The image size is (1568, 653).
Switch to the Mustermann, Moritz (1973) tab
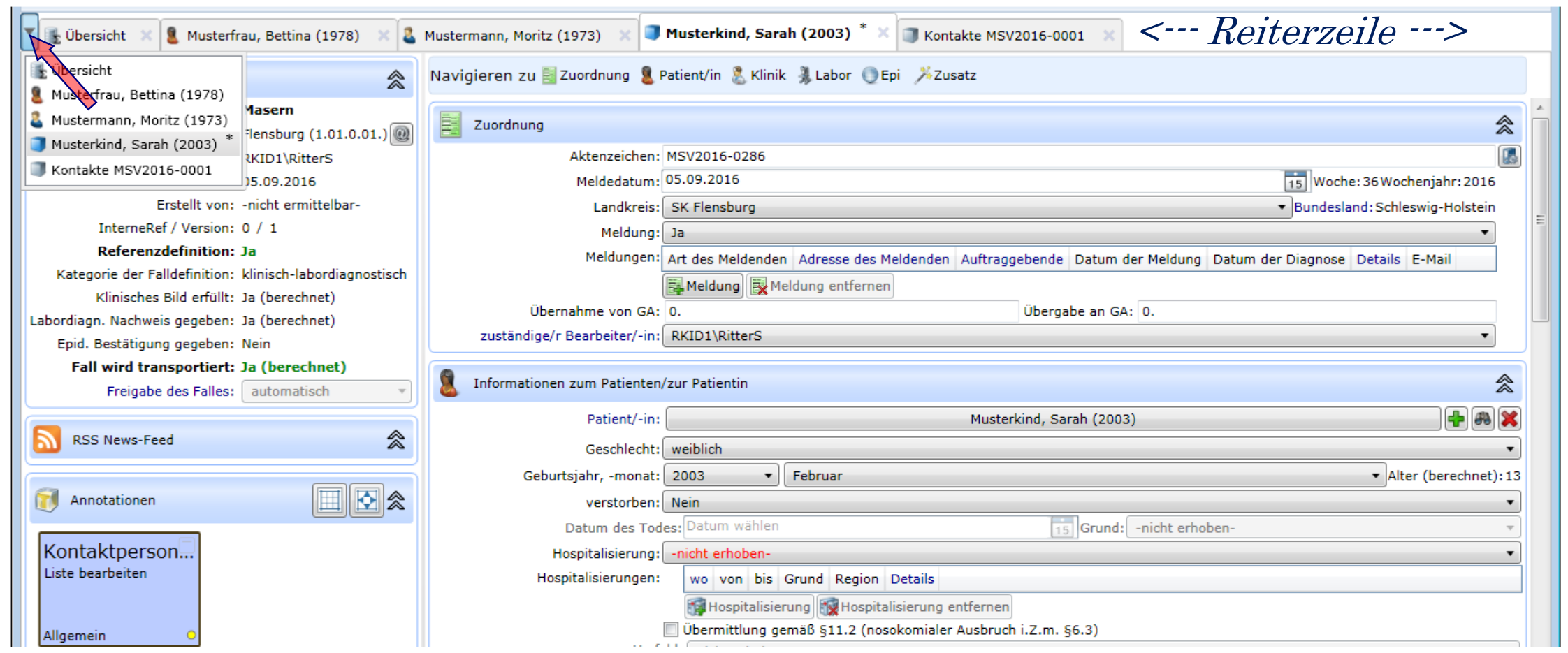coord(511,36)
